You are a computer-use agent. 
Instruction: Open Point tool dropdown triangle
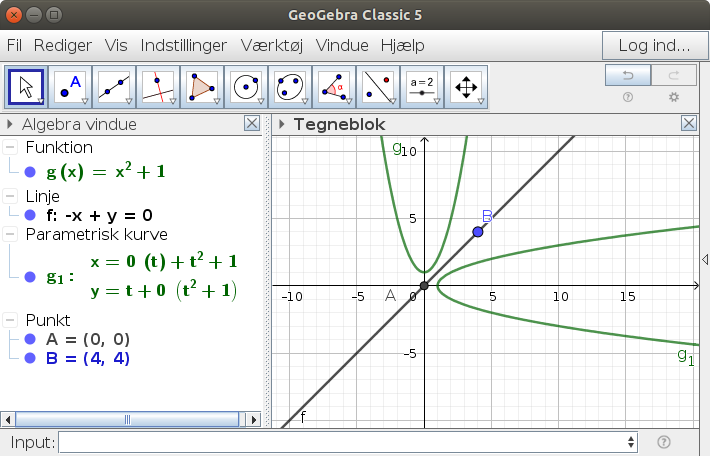[85, 101]
